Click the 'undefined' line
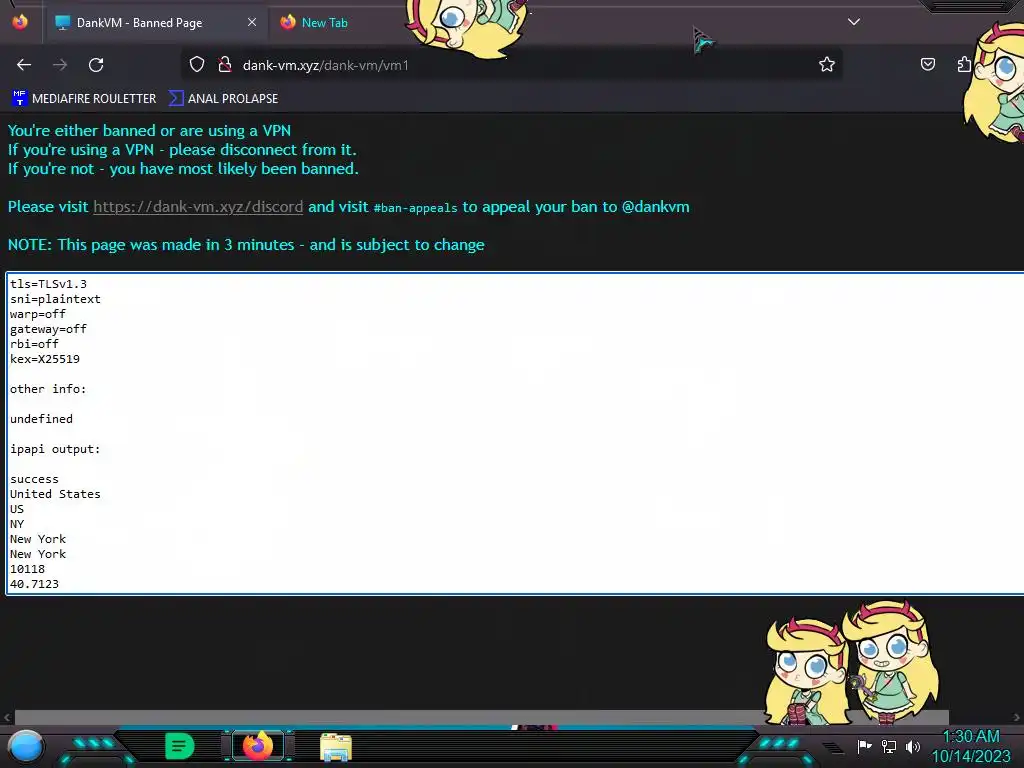The image size is (1024, 768). (x=41, y=419)
